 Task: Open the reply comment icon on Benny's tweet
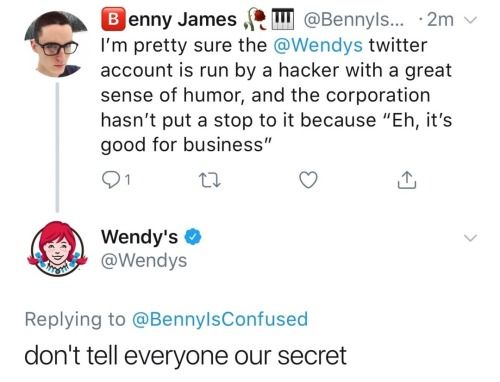(111, 180)
